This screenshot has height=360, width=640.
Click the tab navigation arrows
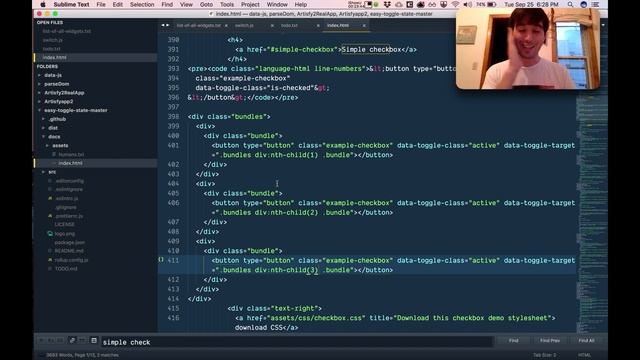(x=165, y=25)
